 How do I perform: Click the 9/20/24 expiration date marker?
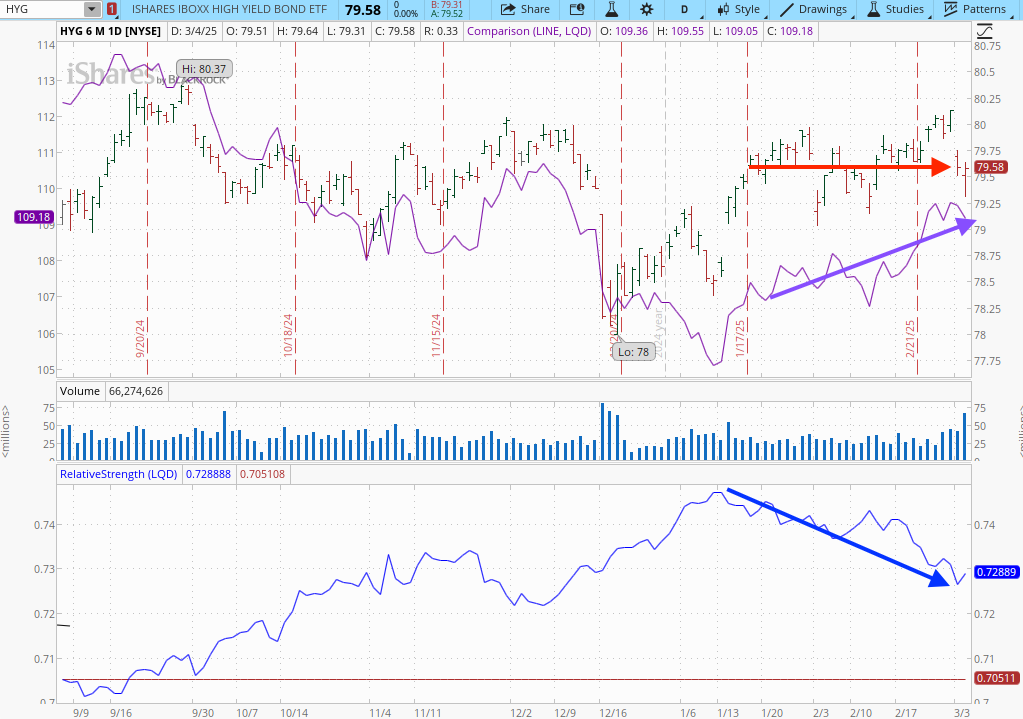point(141,338)
